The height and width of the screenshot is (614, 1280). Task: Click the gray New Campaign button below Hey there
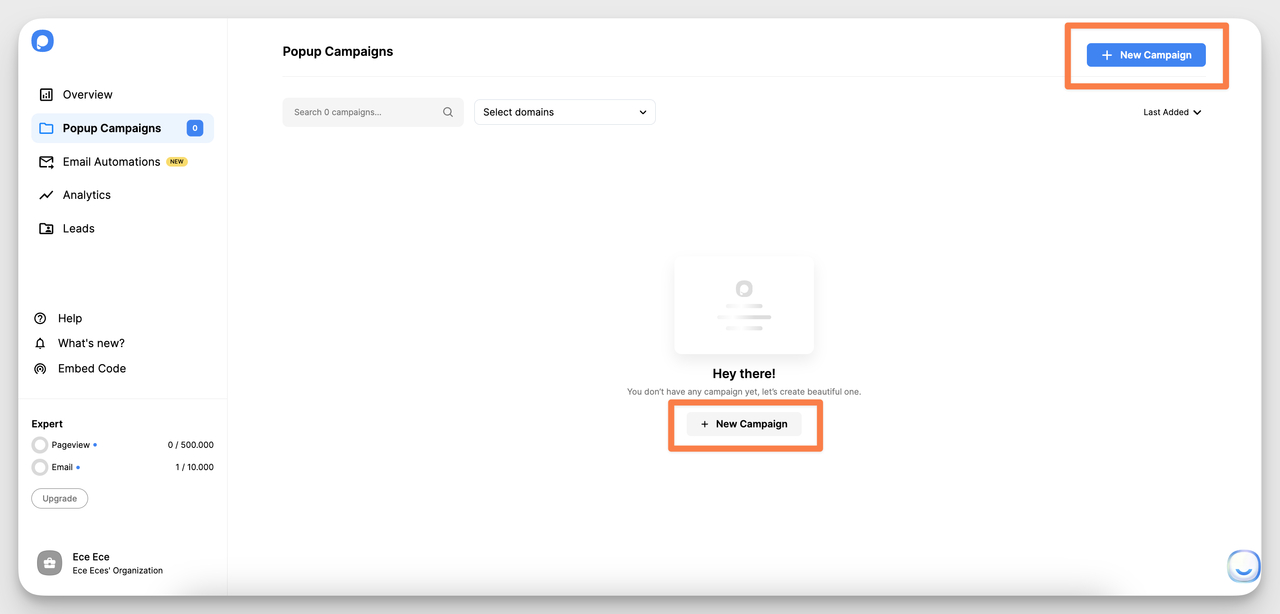744,424
